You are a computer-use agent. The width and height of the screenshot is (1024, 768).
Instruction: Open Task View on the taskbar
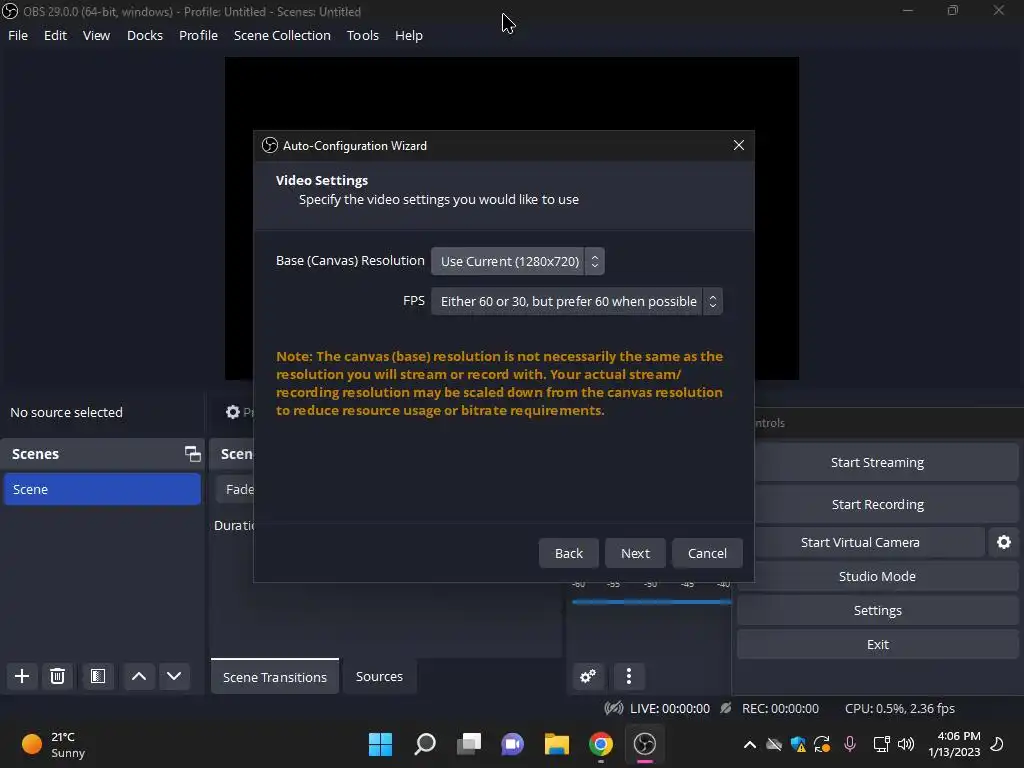pyautogui.click(x=468, y=744)
